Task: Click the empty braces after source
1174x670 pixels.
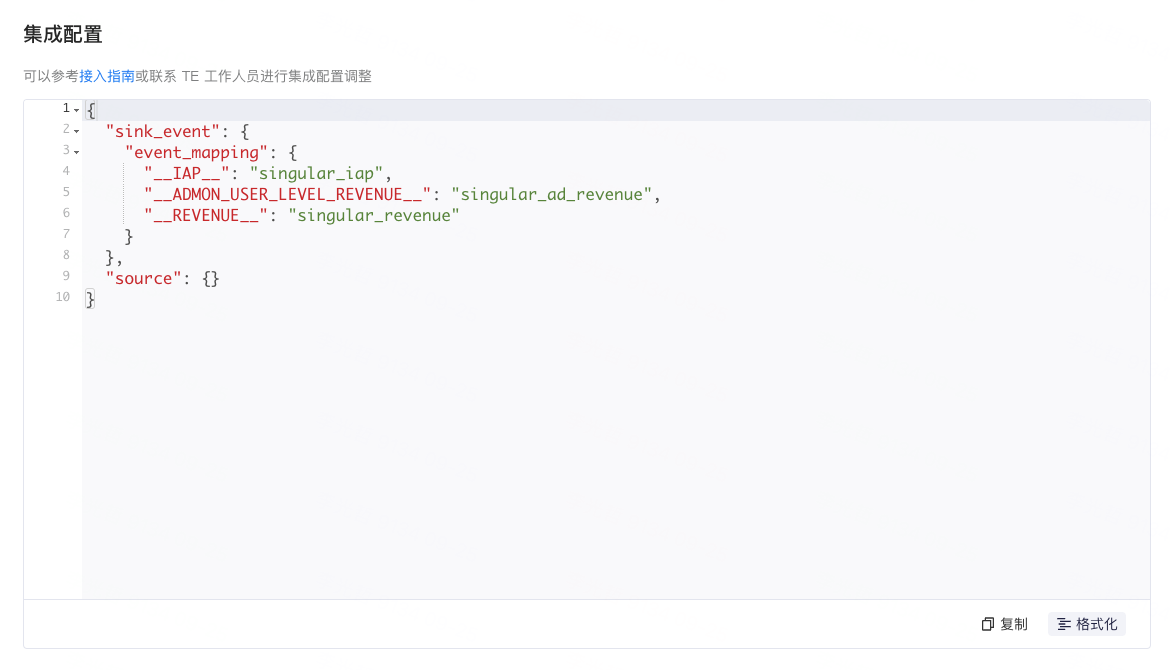Action: point(210,278)
